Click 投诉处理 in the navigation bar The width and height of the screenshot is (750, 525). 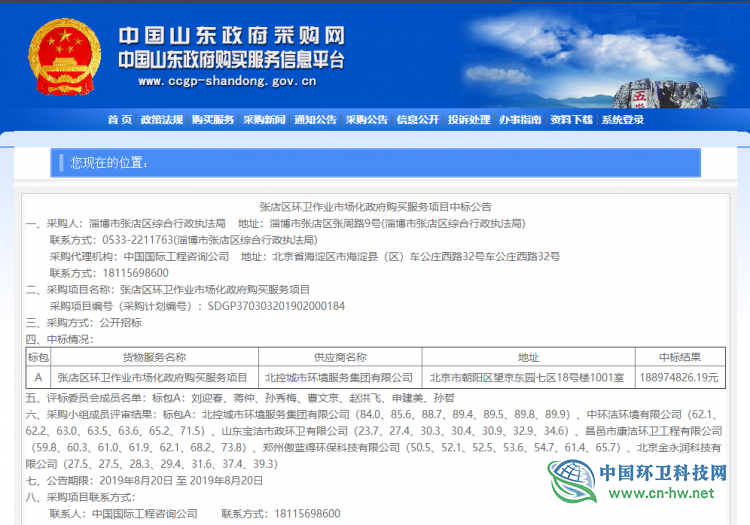tap(469, 120)
